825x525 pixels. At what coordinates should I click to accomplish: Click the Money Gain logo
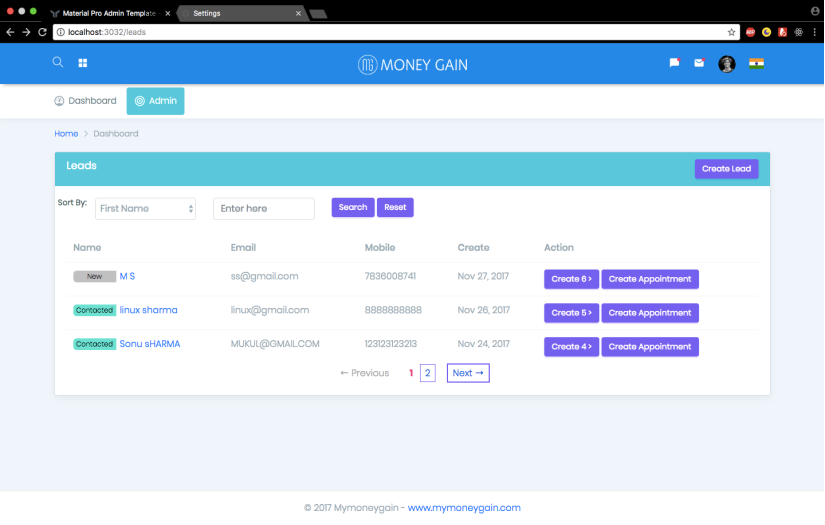click(412, 65)
